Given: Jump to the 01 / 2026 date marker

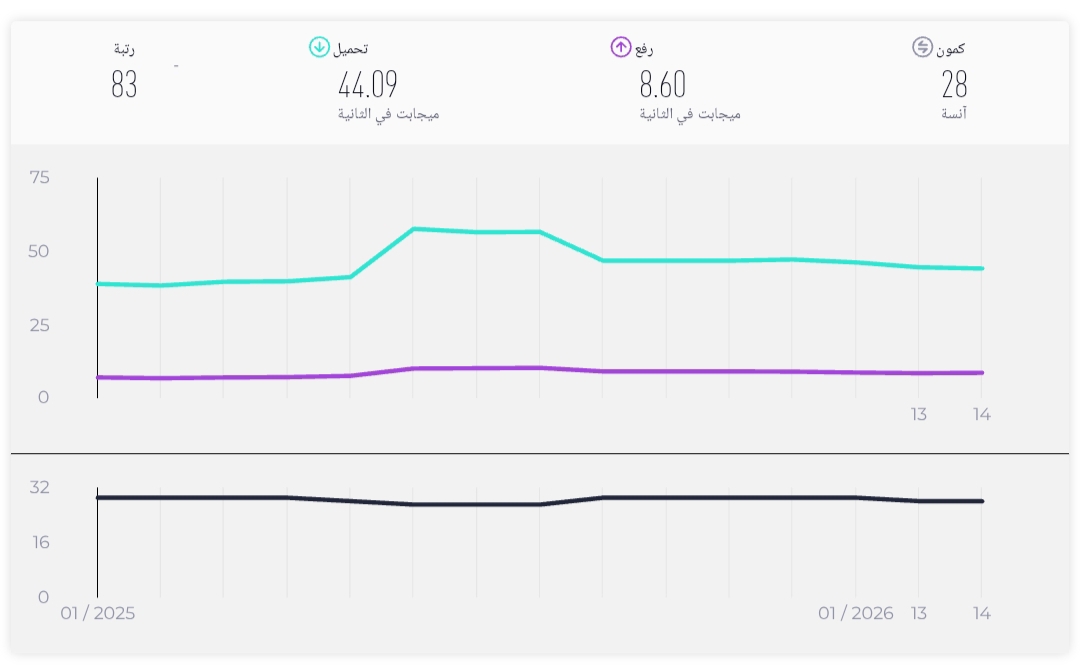Looking at the screenshot, I should [856, 613].
